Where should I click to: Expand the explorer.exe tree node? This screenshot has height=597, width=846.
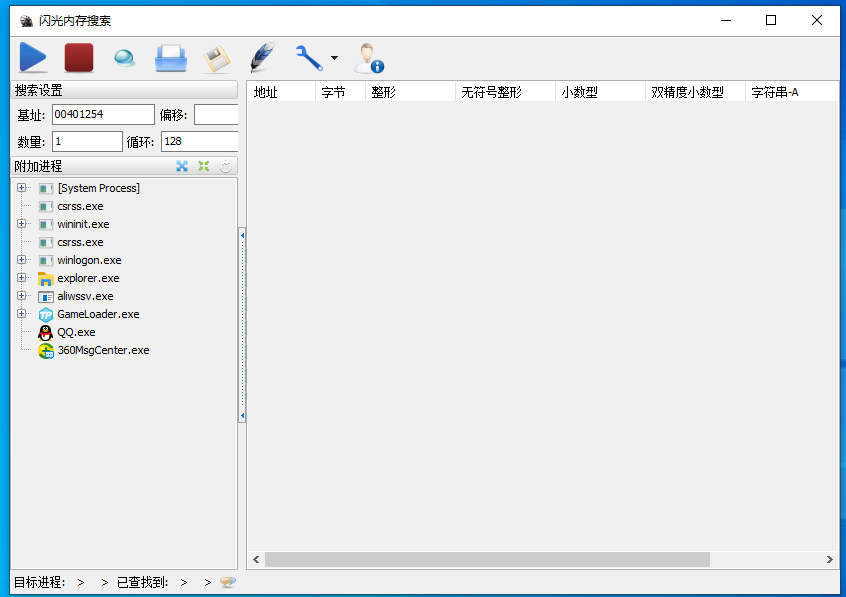coord(22,277)
